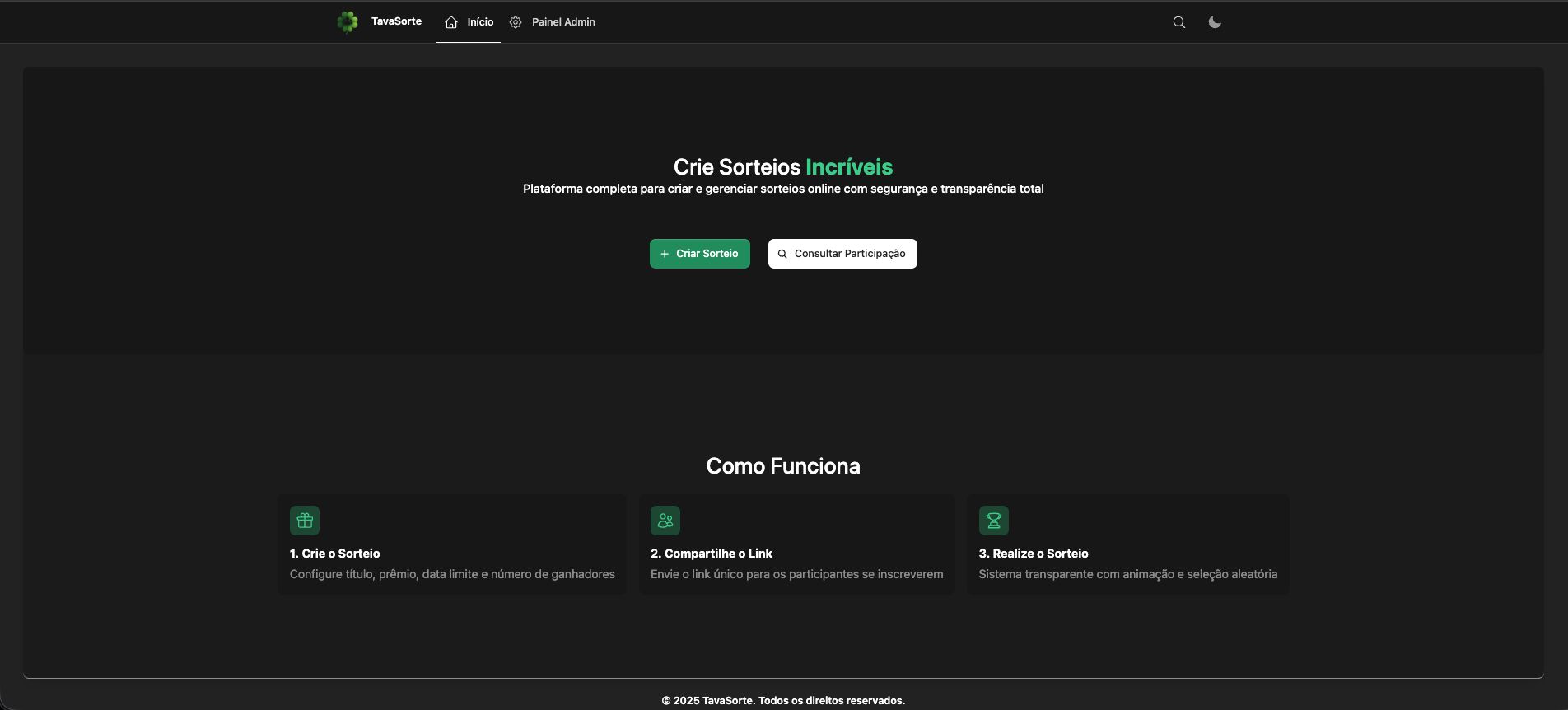1568x710 pixels.
Task: Click the gear icon beside Painel Admin
Action: [x=516, y=22]
